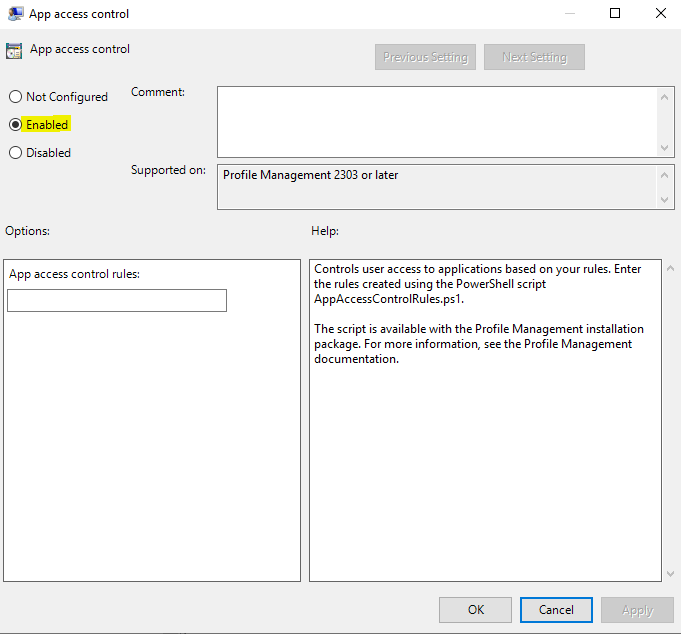
Task: Click the Previous Setting button
Action: point(425,57)
